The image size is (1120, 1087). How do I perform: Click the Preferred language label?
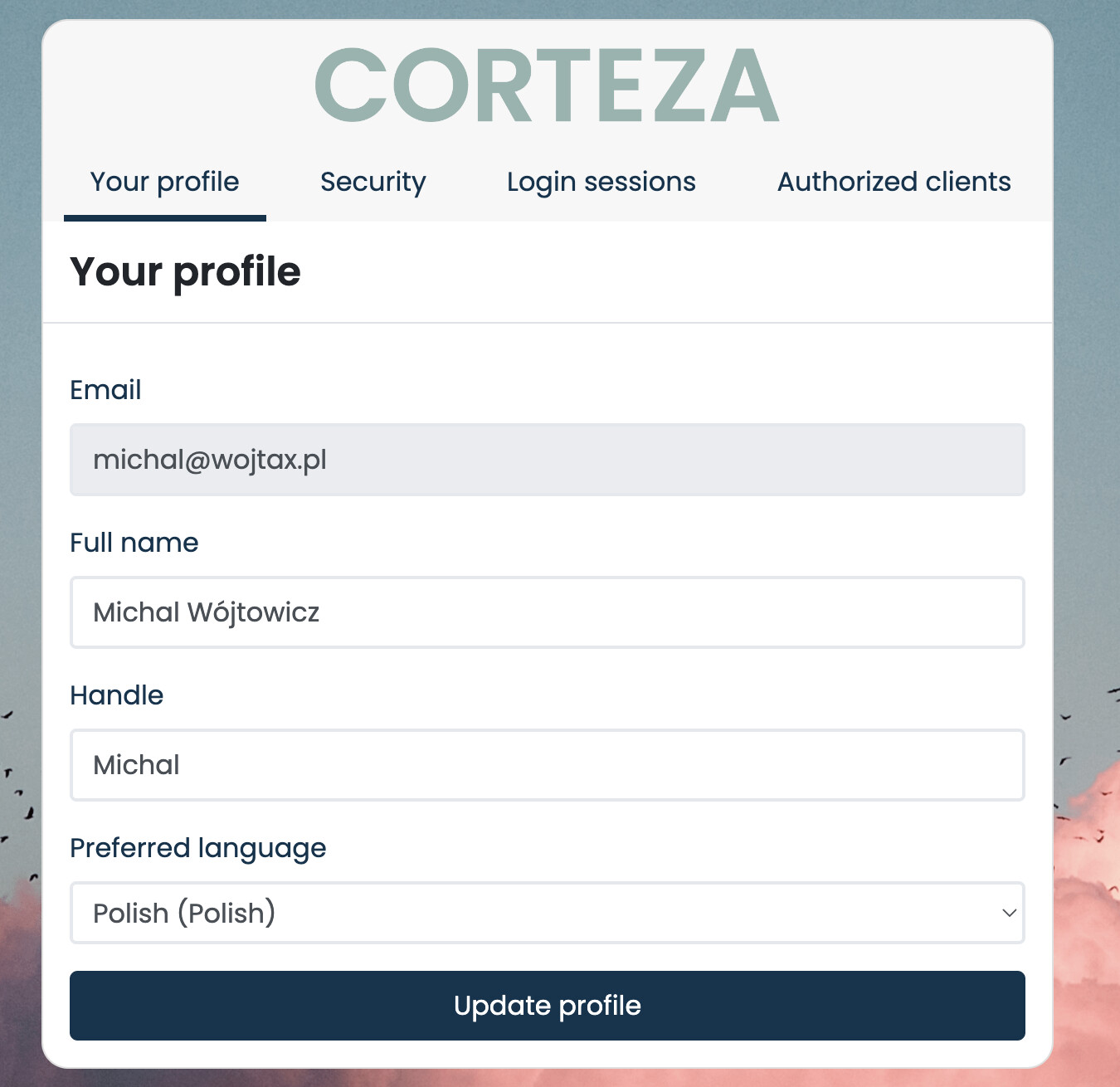pos(197,848)
